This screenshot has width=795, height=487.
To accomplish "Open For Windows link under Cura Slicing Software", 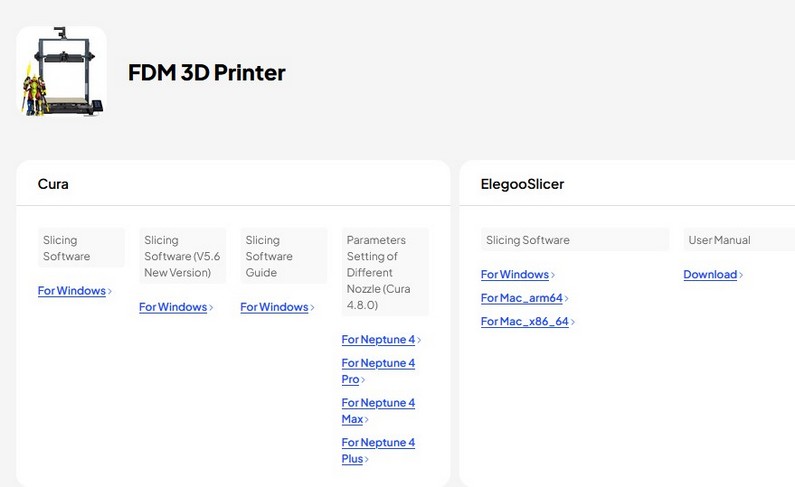I will tap(71, 291).
